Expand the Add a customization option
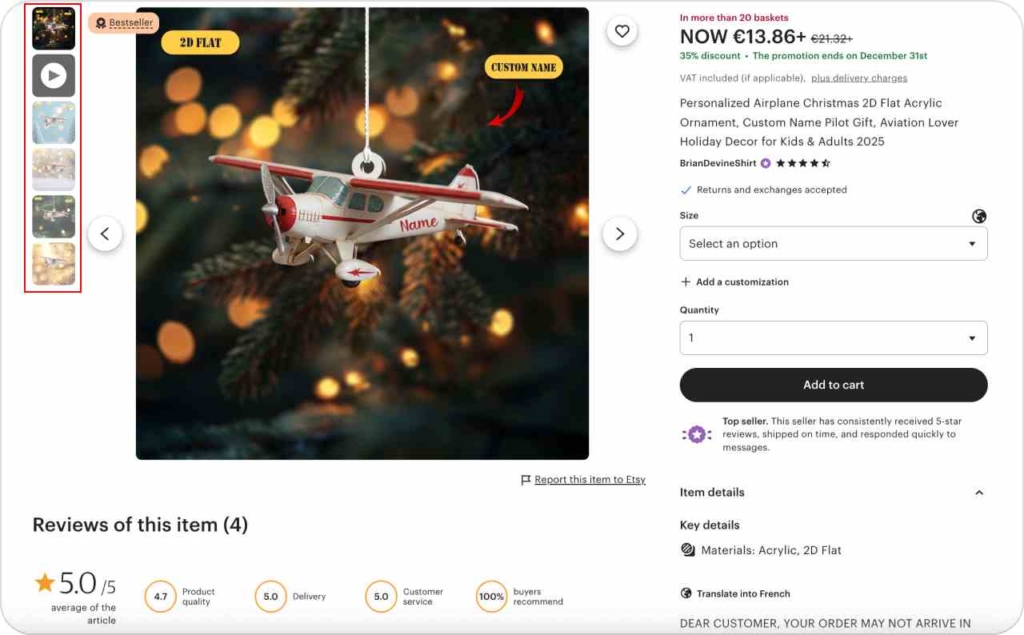Screen dimensions: 1024x635 tap(735, 281)
